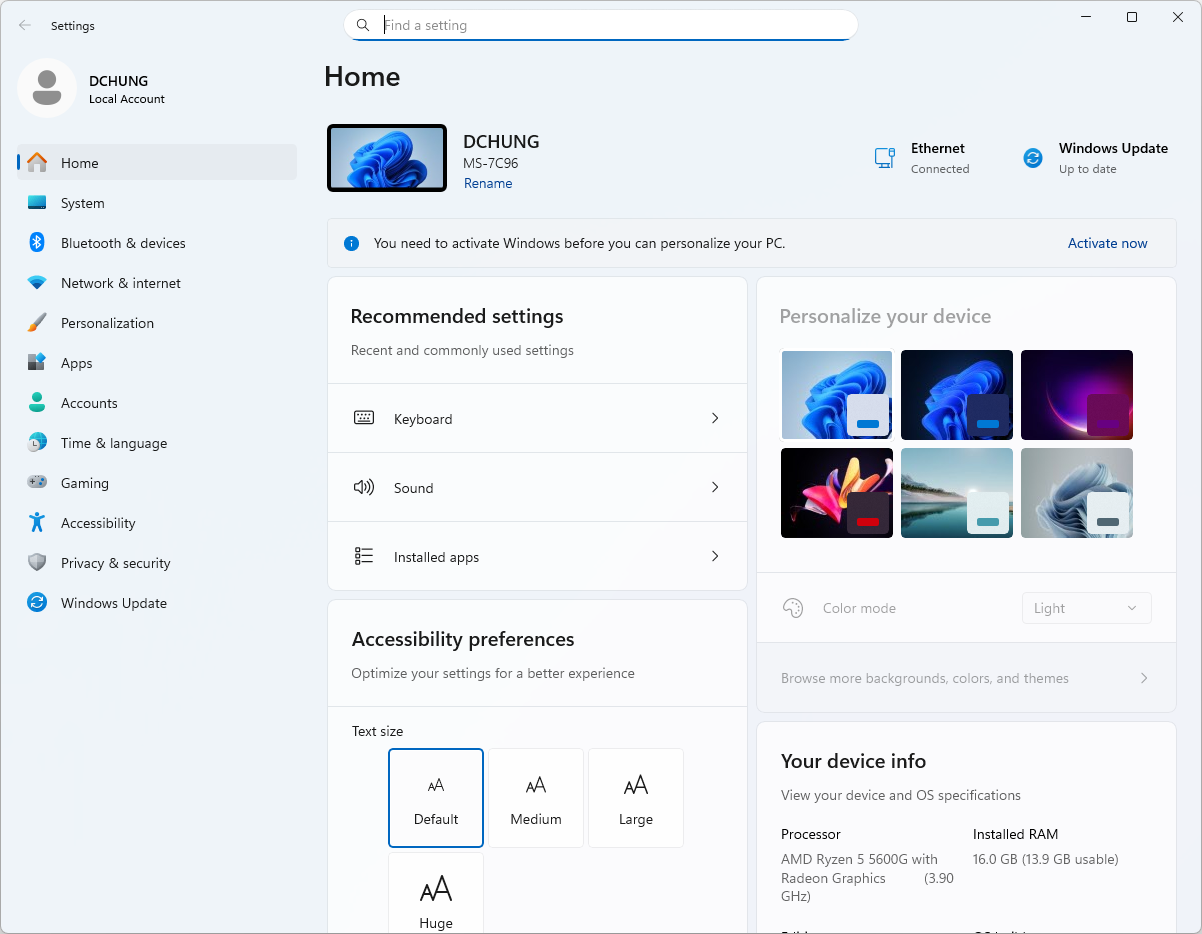Open Personalization settings page
The height and width of the screenshot is (934, 1202).
pos(157,323)
